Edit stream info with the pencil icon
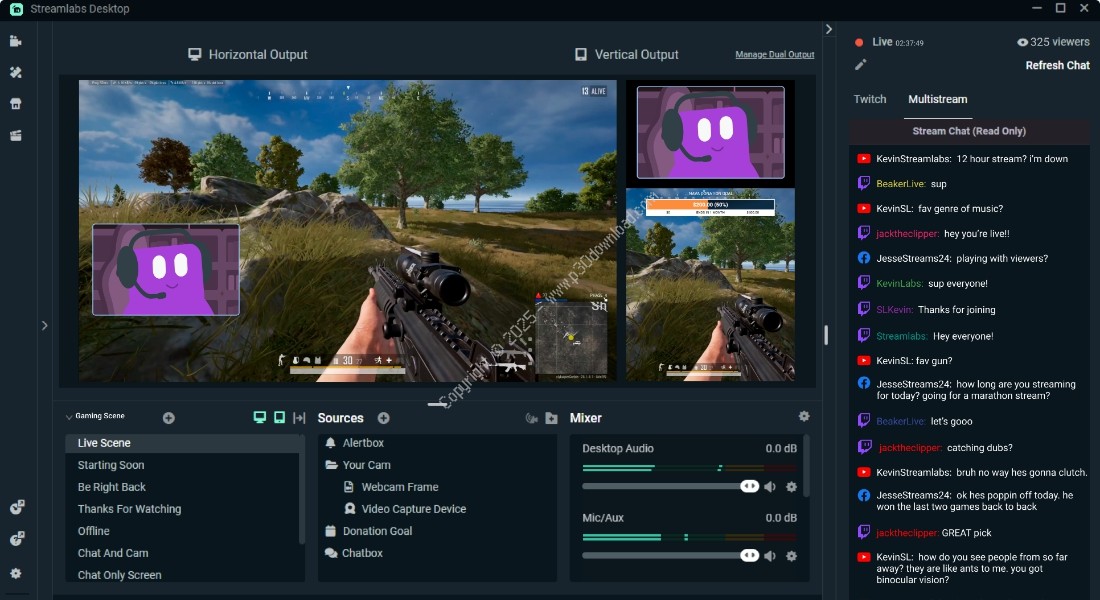Image resolution: width=1100 pixels, height=600 pixels. tap(860, 65)
